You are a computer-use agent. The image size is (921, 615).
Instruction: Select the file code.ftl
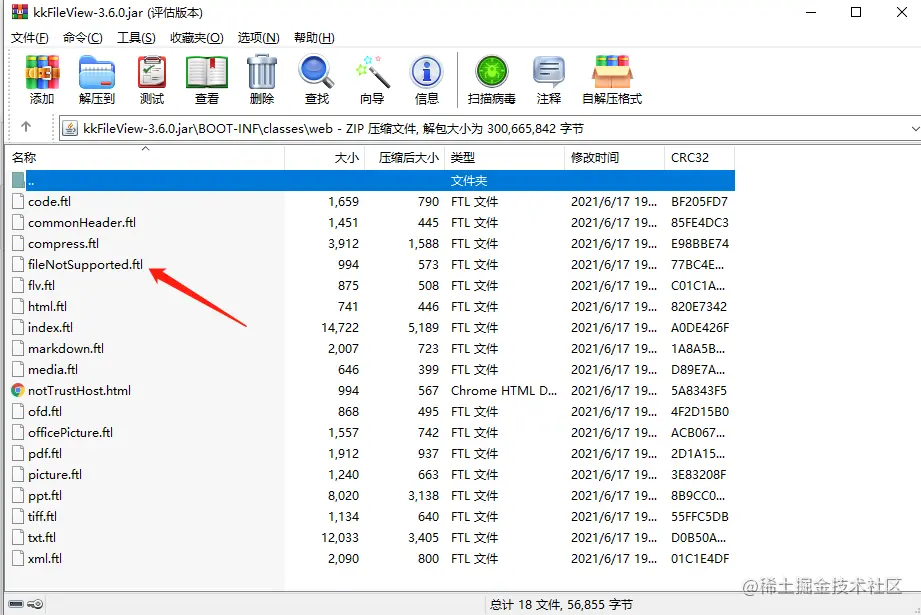click(49, 201)
